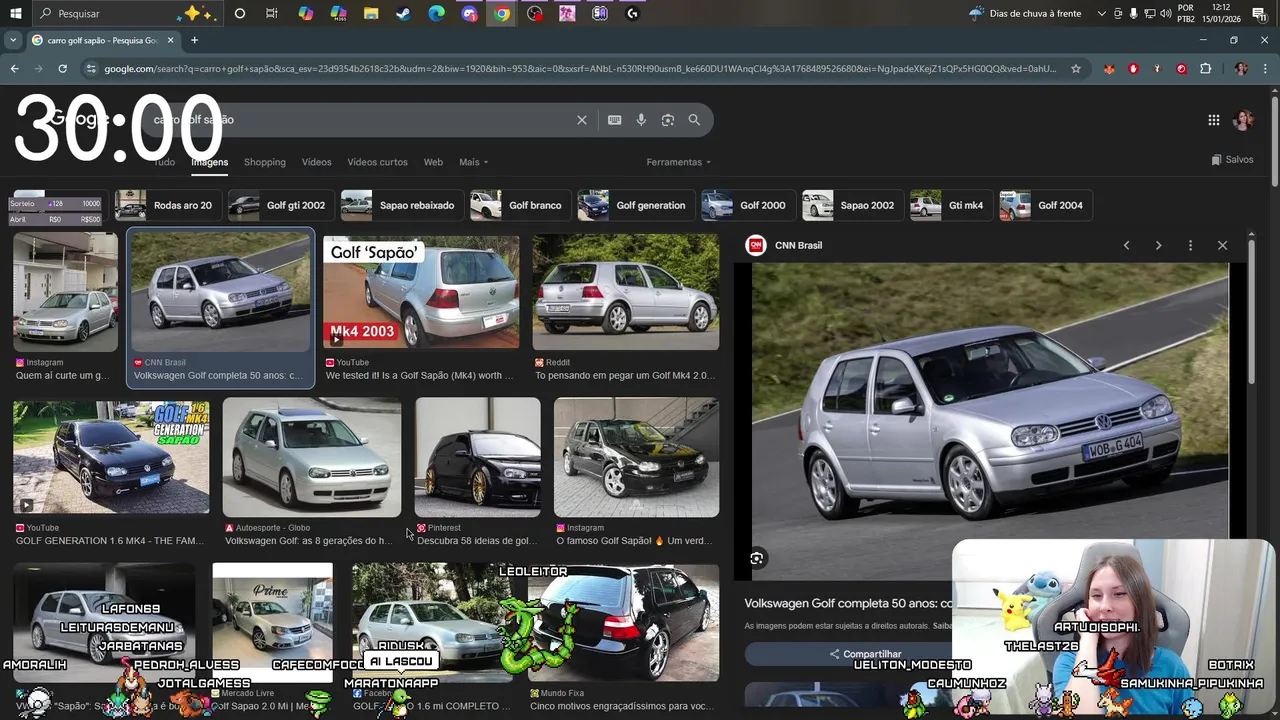Open the Windows Start menu
The image size is (1280, 720).
pyautogui.click(x=16, y=14)
